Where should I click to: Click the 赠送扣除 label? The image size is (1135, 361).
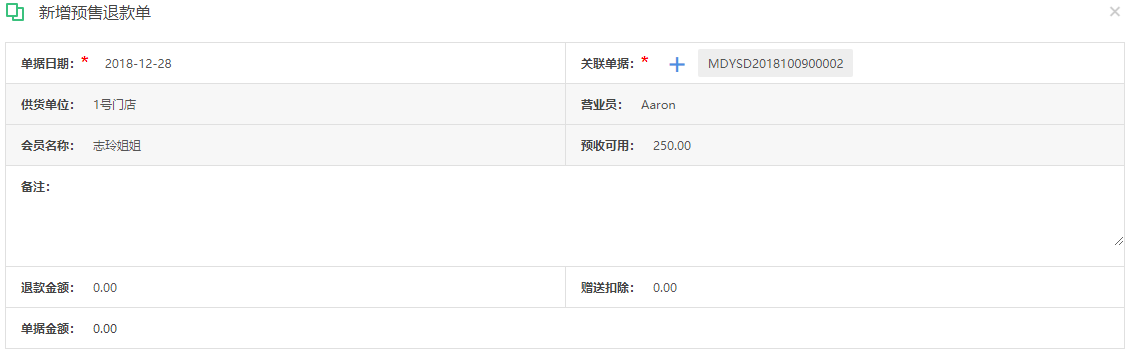click(x=607, y=288)
